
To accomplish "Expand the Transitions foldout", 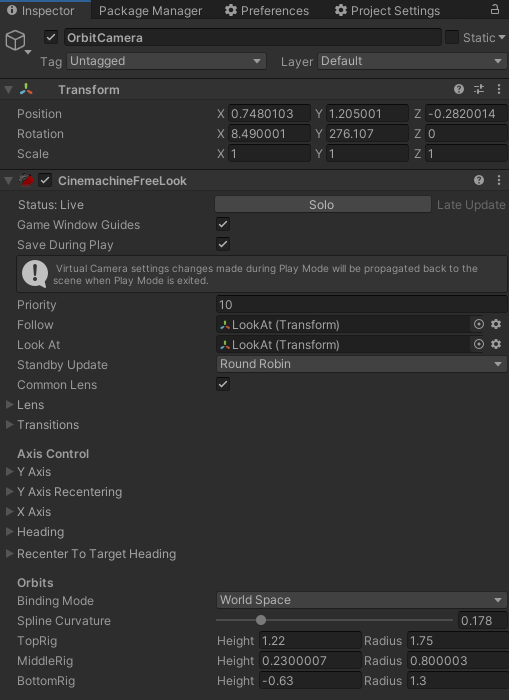I will point(9,425).
